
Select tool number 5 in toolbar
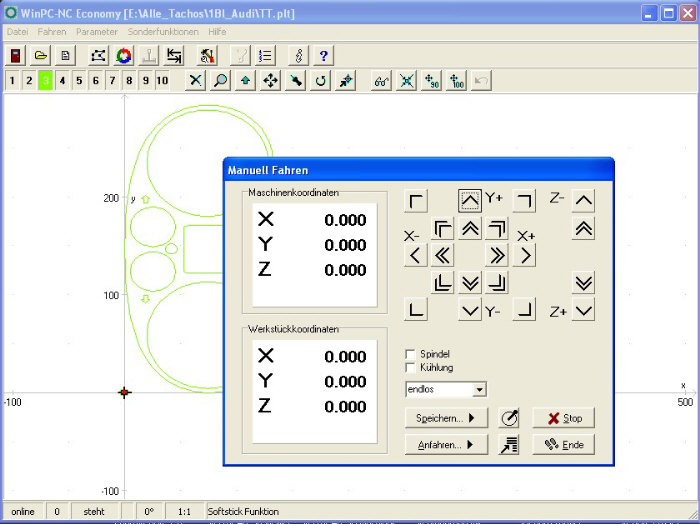[x=79, y=80]
